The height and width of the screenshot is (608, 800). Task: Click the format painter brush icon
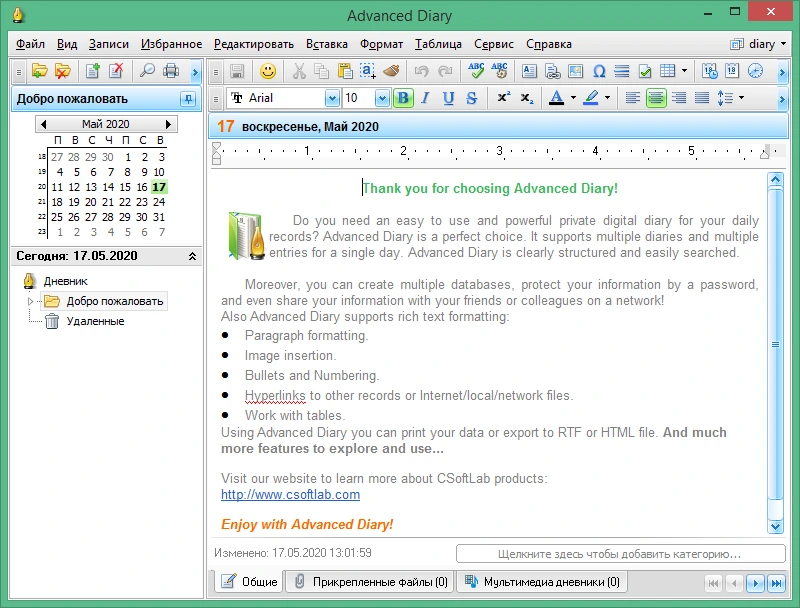coord(391,71)
